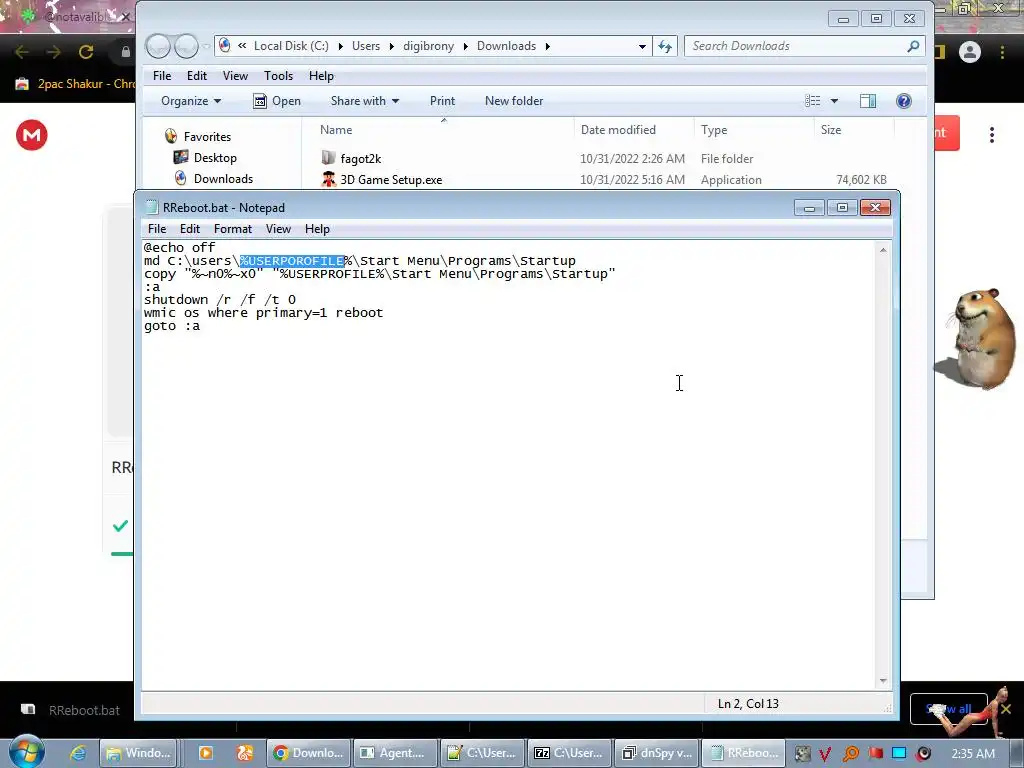Expand Organize dropdown in Explorer
The image size is (1024, 768).
click(191, 101)
